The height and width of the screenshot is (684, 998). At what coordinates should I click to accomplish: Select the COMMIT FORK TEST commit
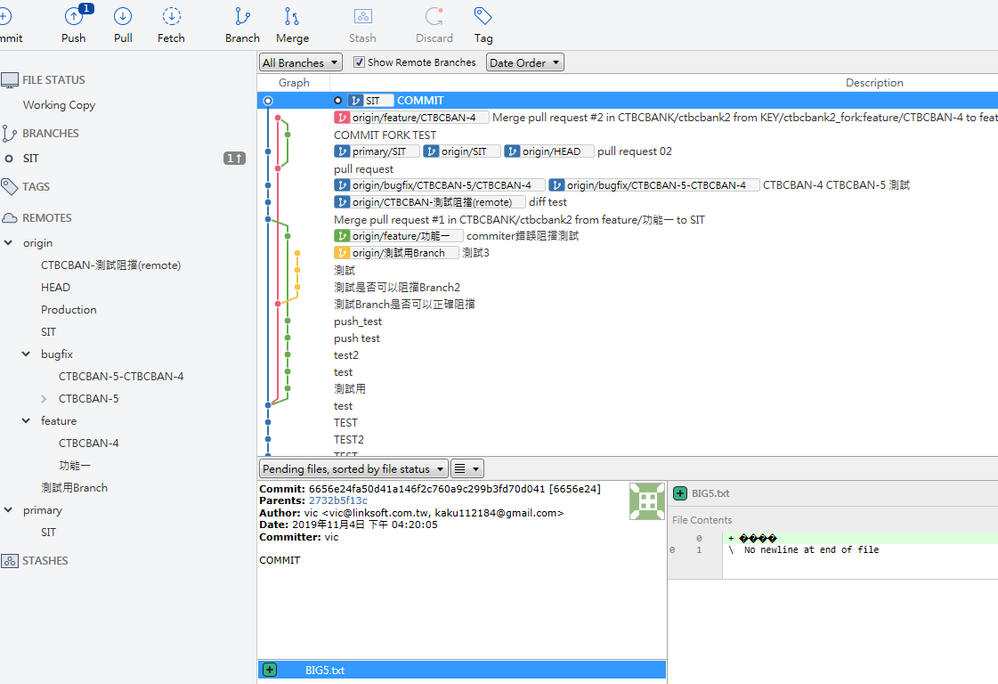click(385, 135)
